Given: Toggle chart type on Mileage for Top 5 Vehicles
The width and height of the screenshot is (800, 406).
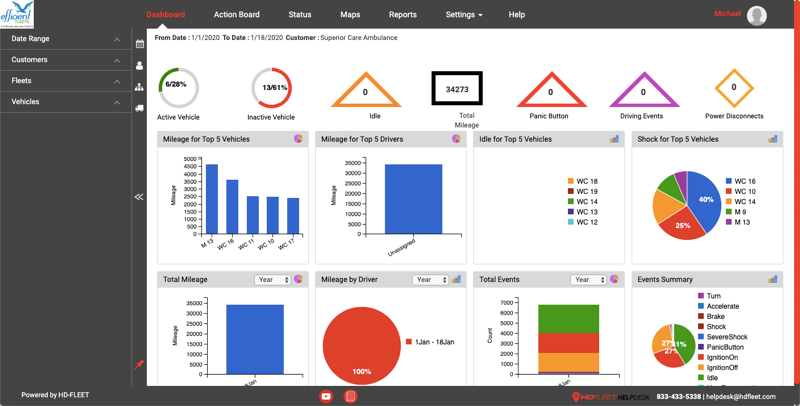Looking at the screenshot, I should pyautogui.click(x=298, y=139).
